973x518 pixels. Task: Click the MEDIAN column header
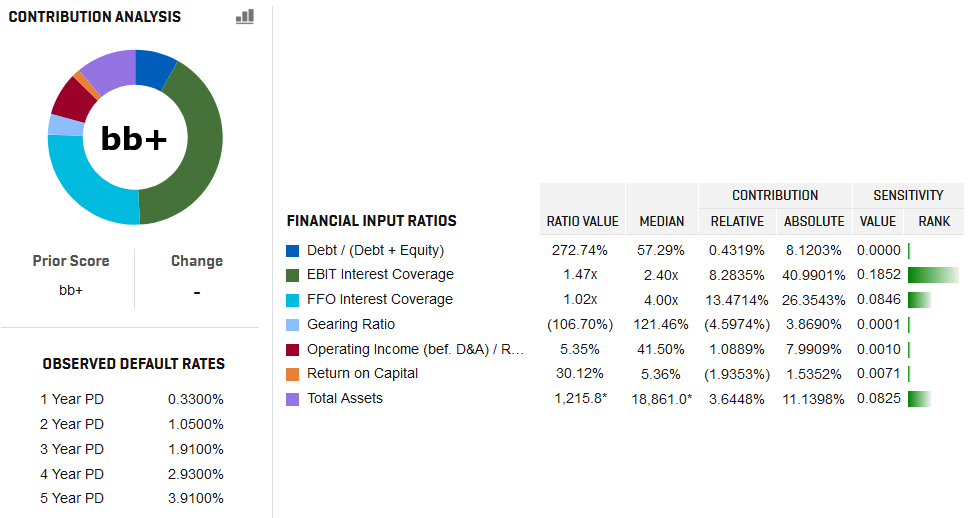(662, 221)
